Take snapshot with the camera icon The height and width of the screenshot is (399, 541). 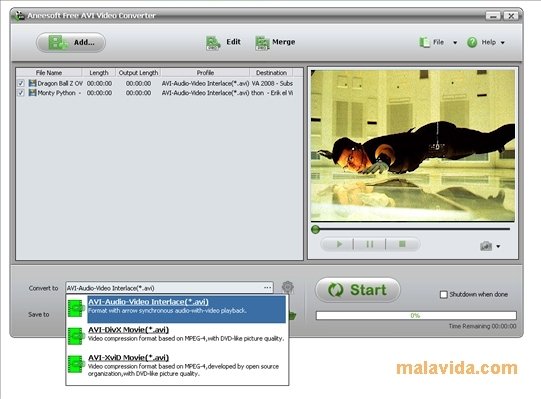pos(486,246)
